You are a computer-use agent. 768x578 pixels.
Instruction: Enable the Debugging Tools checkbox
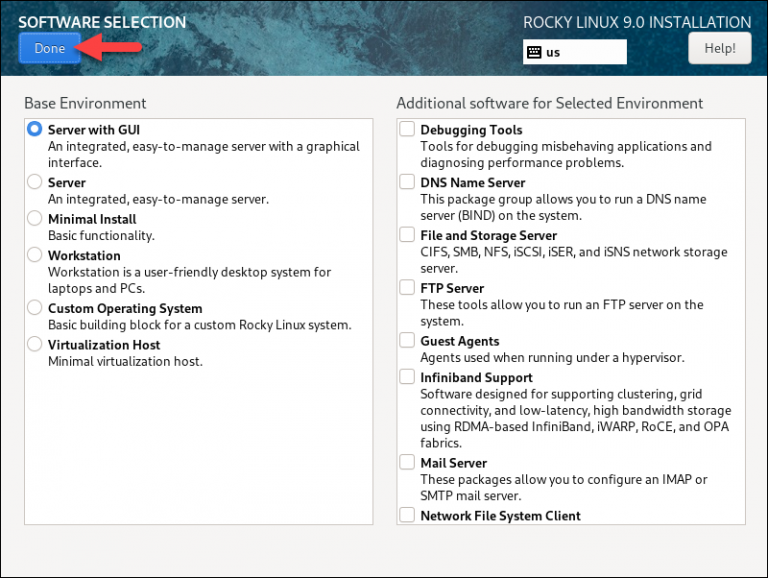click(x=407, y=129)
